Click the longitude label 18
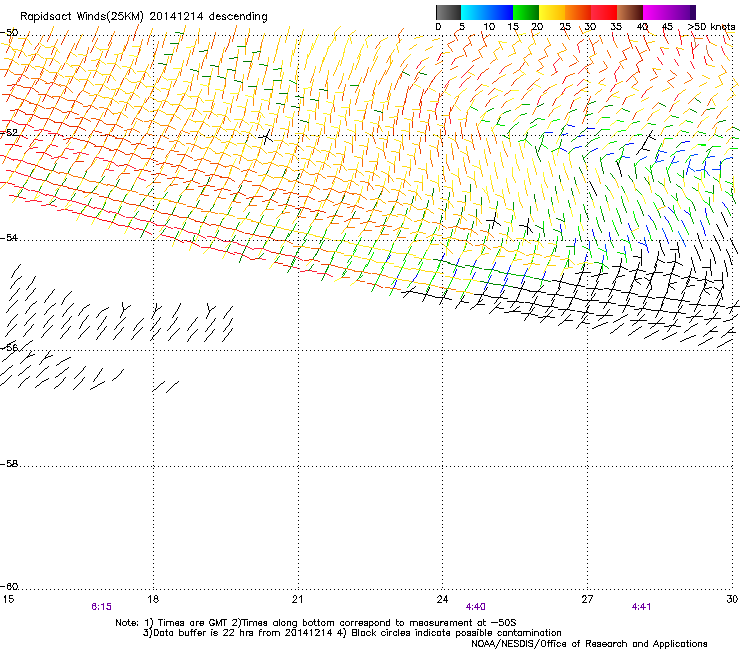Screen dimensions: 740x650 (153, 599)
